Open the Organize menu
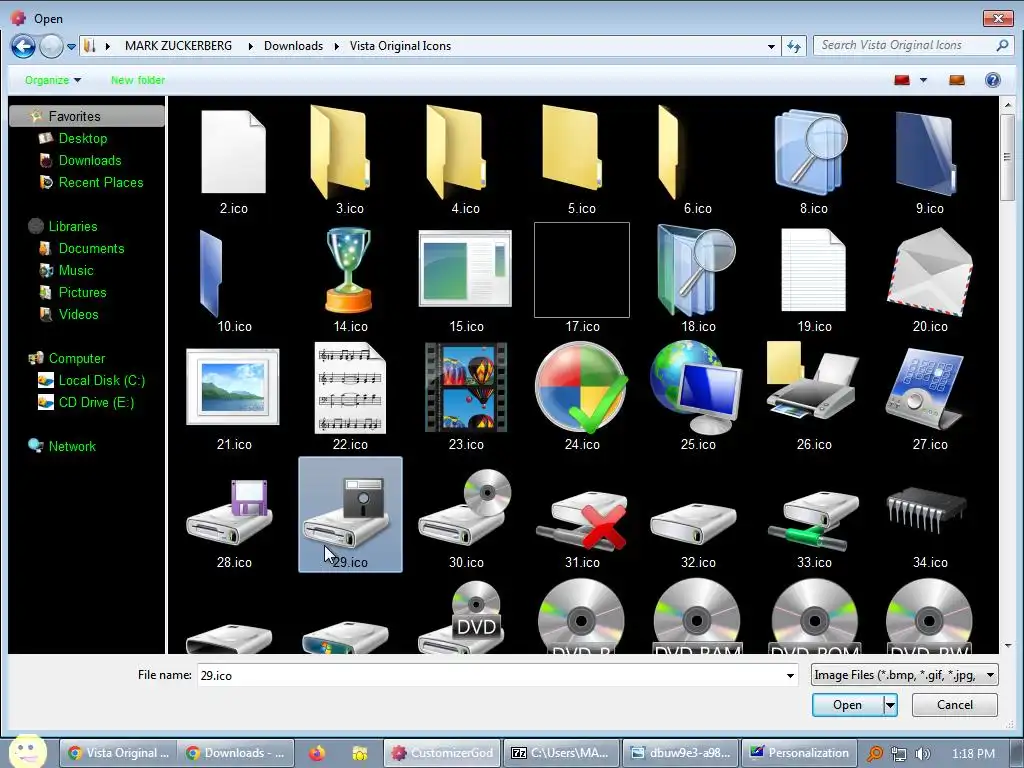 click(53, 80)
